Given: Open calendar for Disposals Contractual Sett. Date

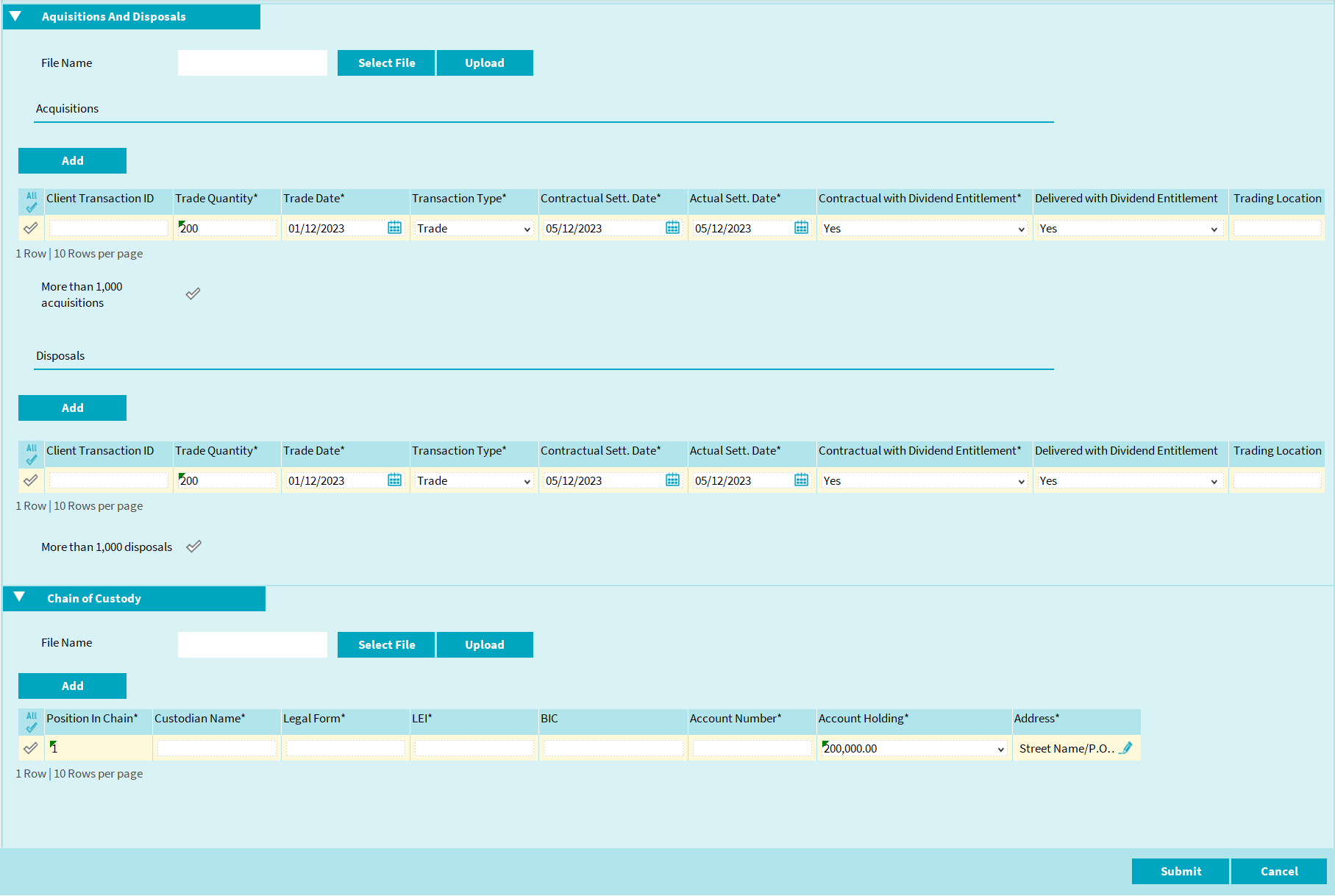Looking at the screenshot, I should click(672, 480).
